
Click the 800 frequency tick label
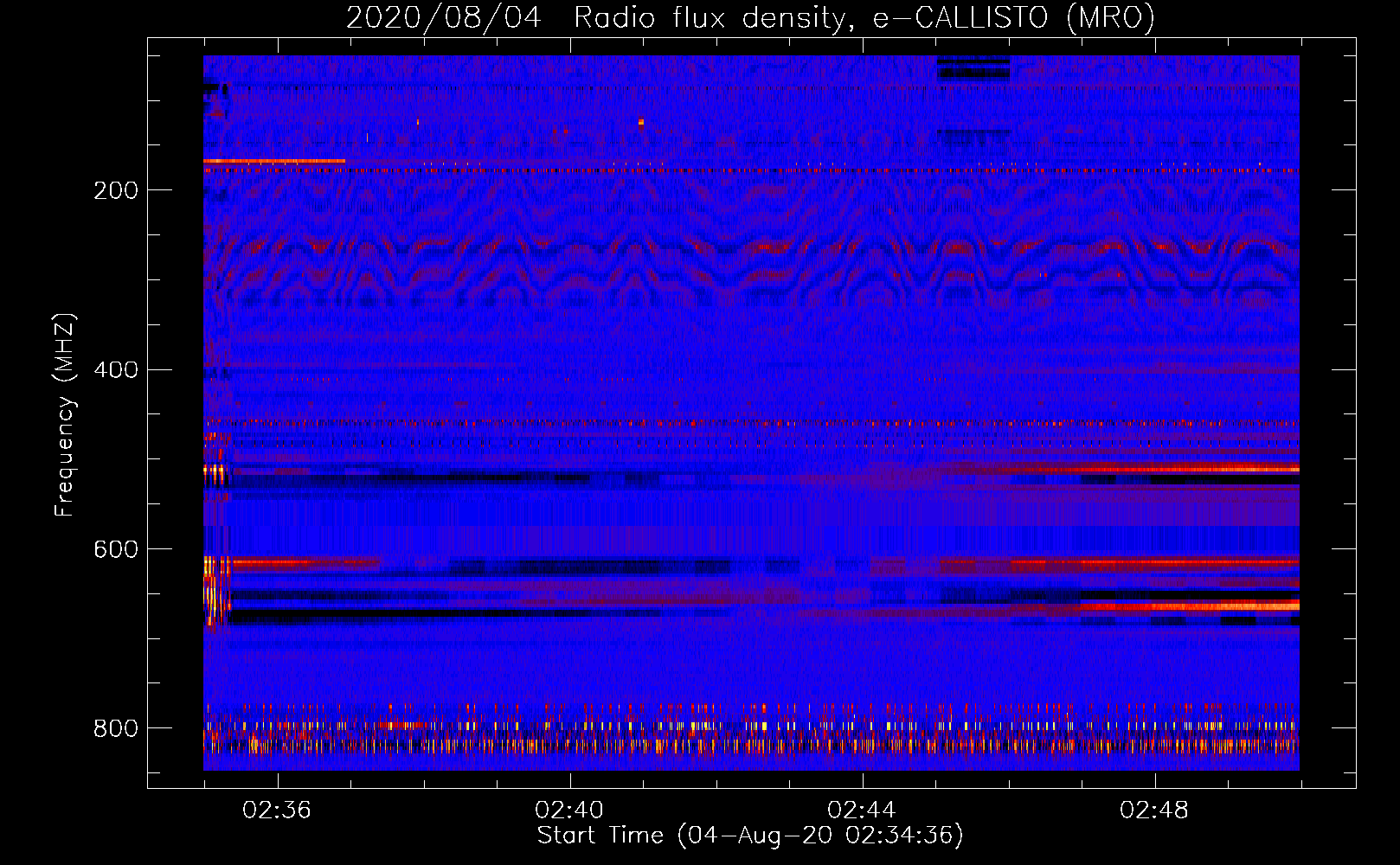click(x=116, y=728)
